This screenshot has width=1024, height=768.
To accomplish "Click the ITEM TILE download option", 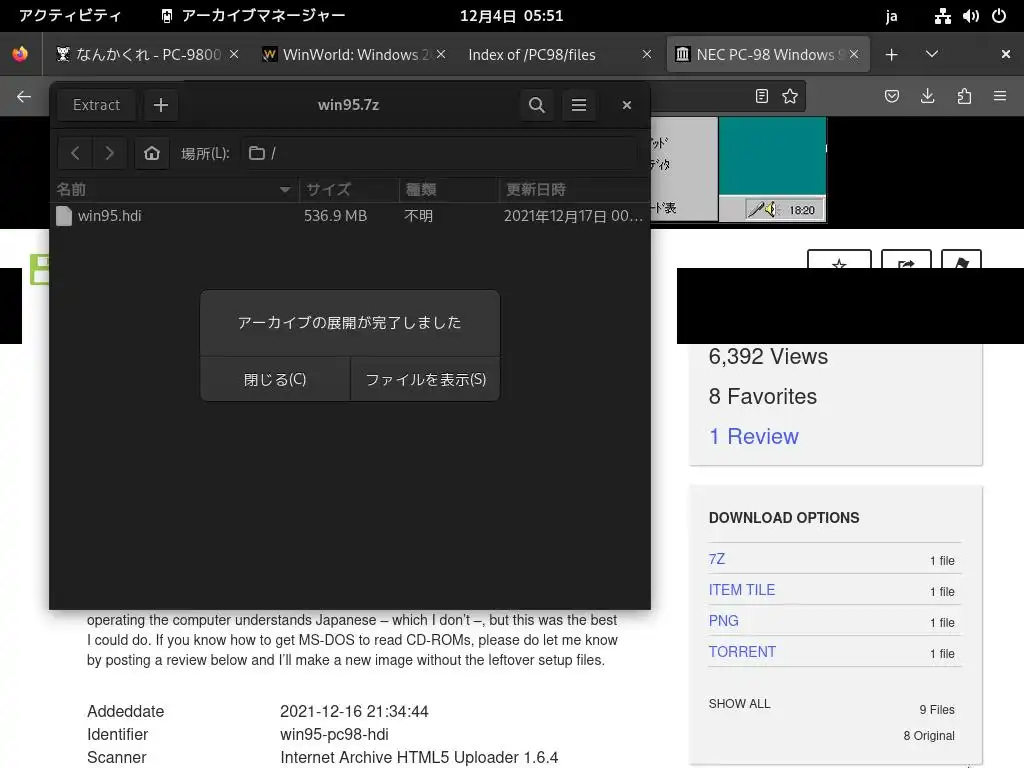I will 742,590.
